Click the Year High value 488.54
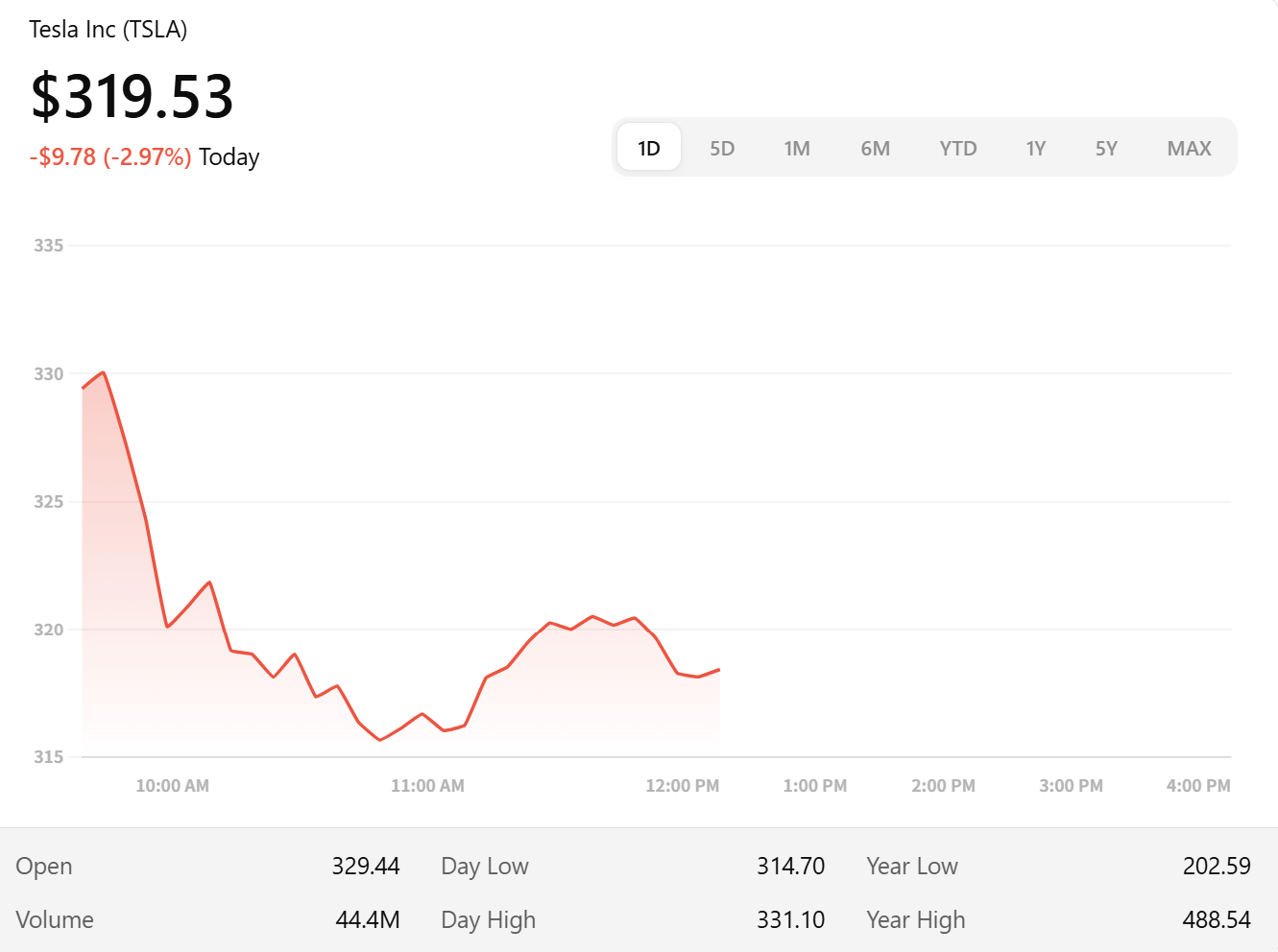The height and width of the screenshot is (952, 1278). [1217, 920]
